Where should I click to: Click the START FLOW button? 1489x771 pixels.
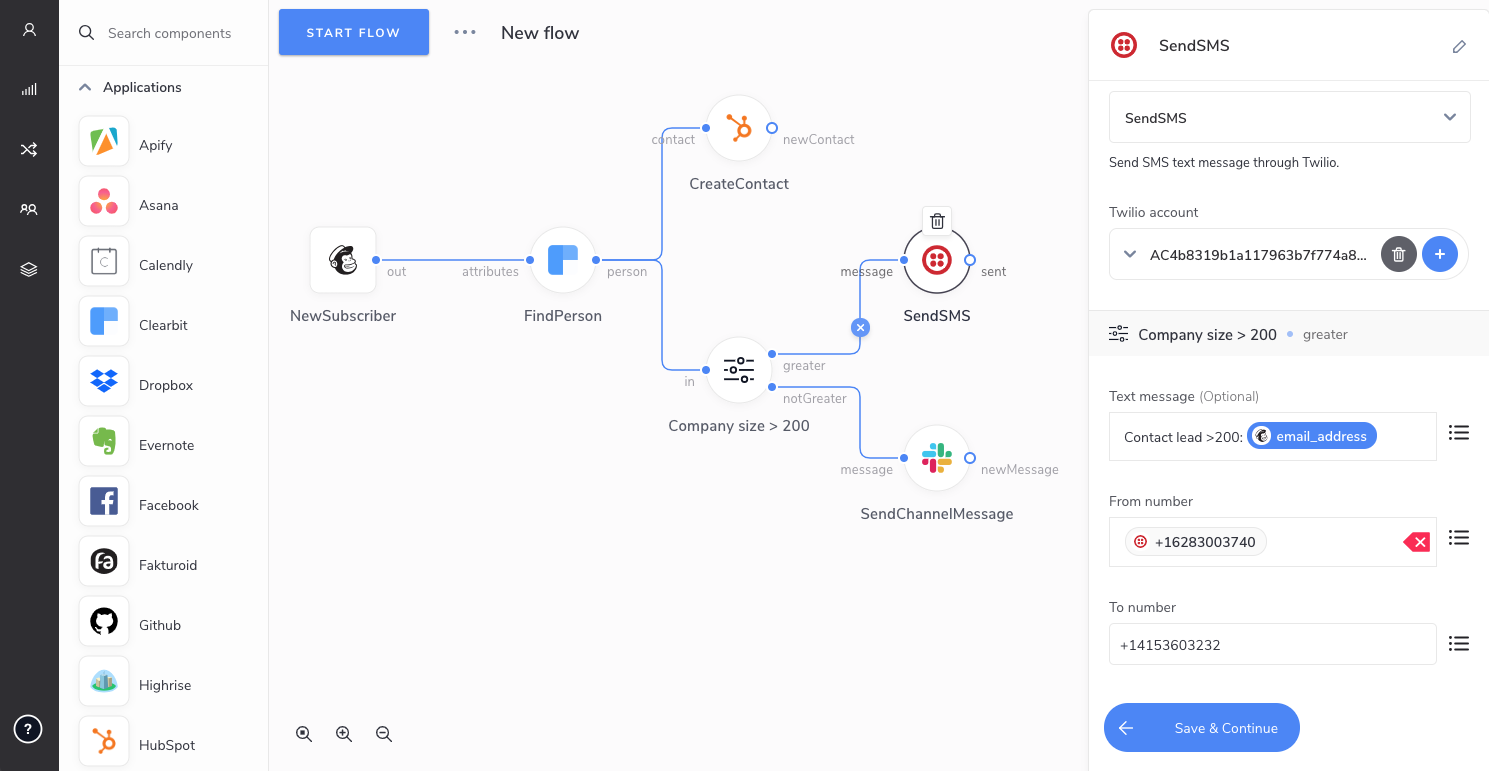[x=354, y=32]
